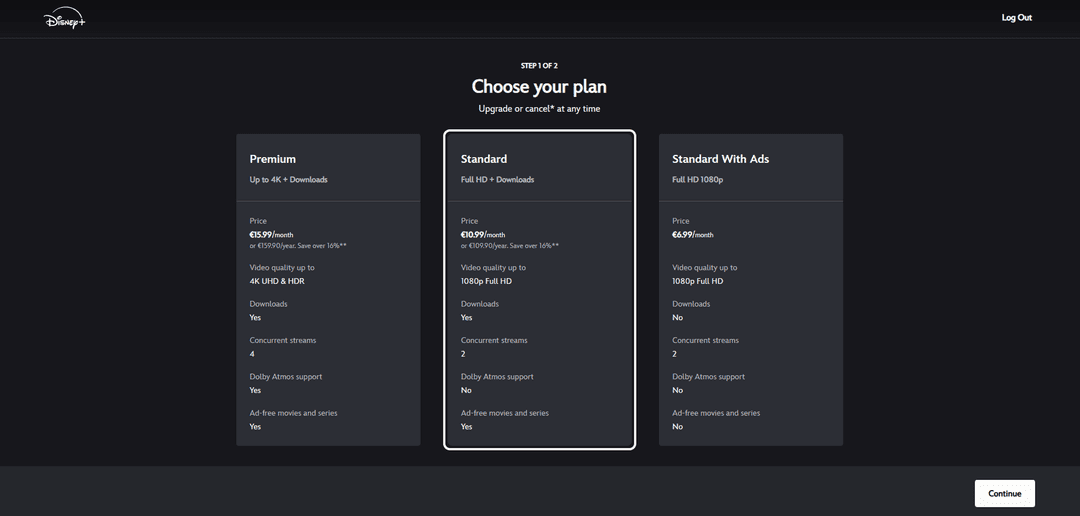The height and width of the screenshot is (516, 1080).
Task: Click the Premium €15.99/month price
Action: [x=272, y=234]
